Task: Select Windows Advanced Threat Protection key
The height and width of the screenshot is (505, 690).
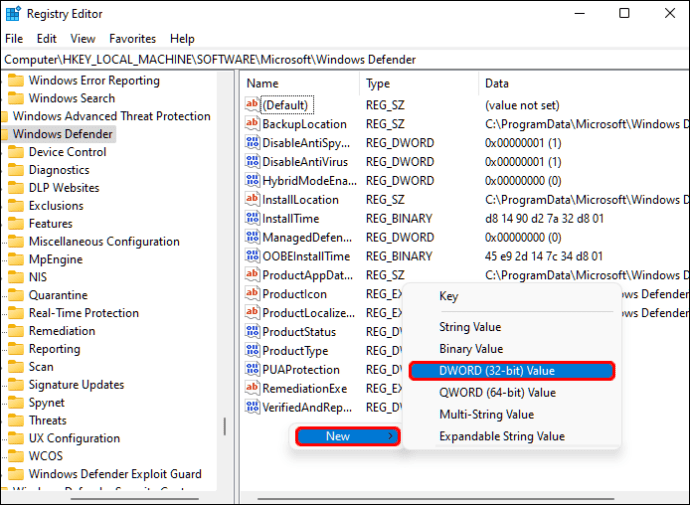Action: click(x=111, y=116)
